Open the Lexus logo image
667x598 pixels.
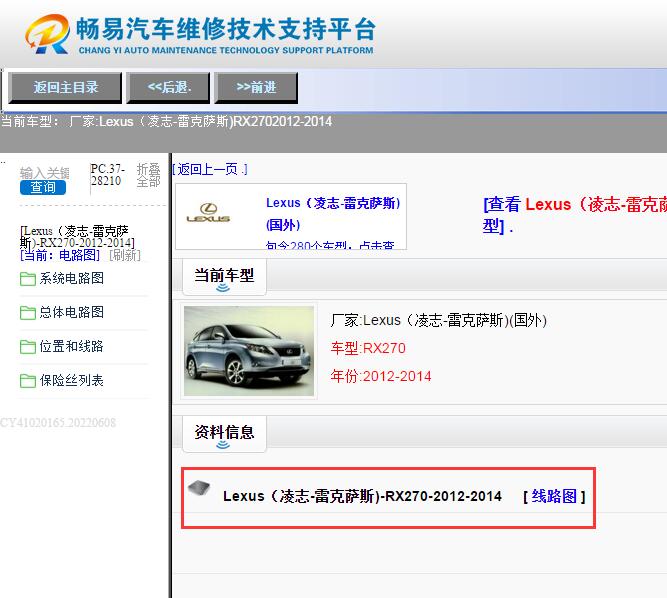pos(208,213)
